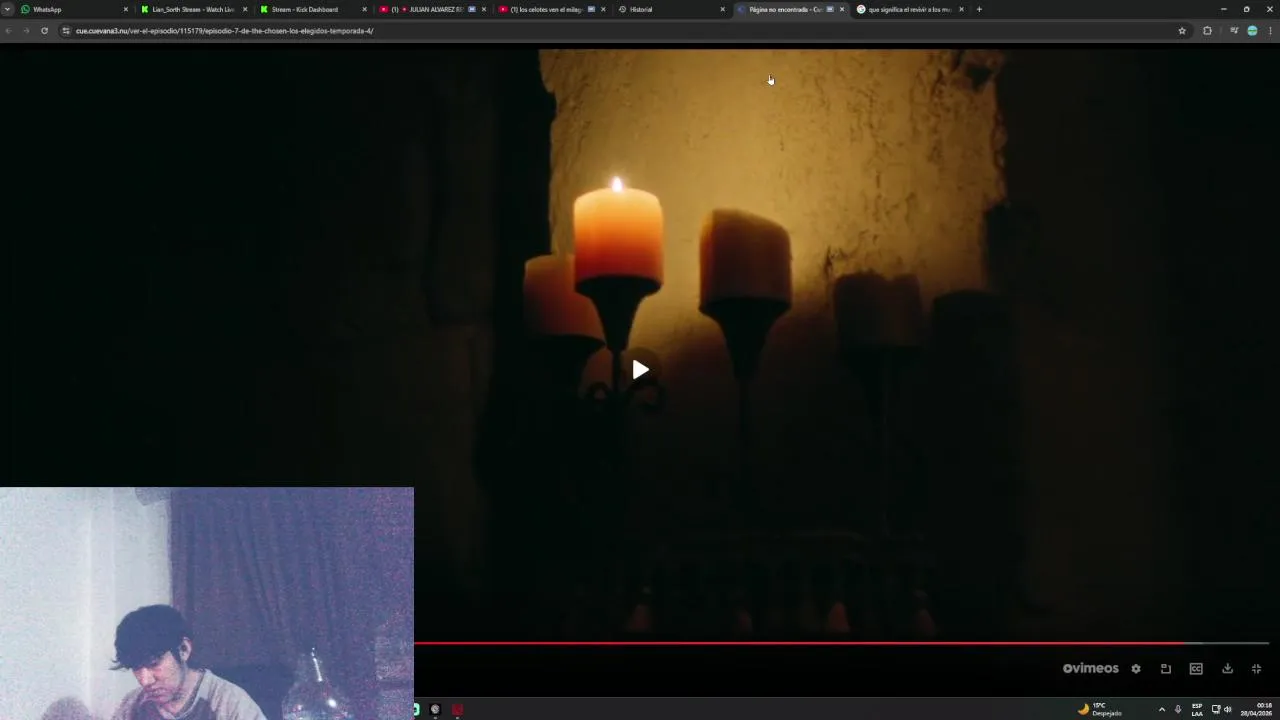
Task: Close the Lian_Sorth Stream tab
Action: 245,9
